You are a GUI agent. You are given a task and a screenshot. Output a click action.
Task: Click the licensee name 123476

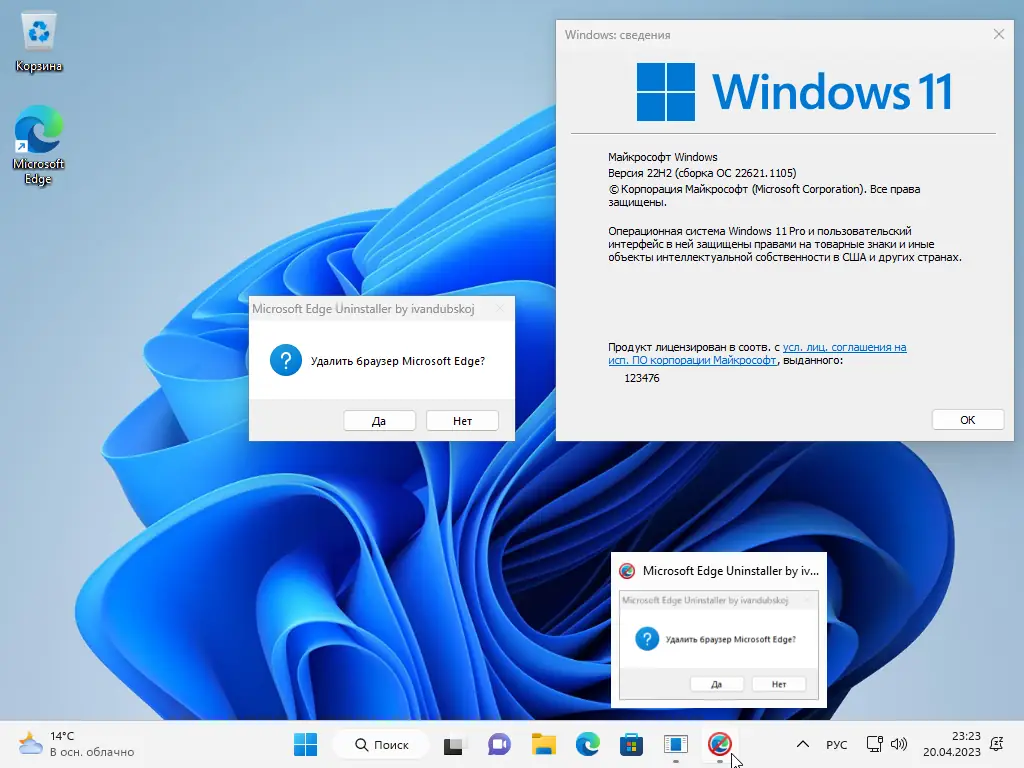click(642, 378)
